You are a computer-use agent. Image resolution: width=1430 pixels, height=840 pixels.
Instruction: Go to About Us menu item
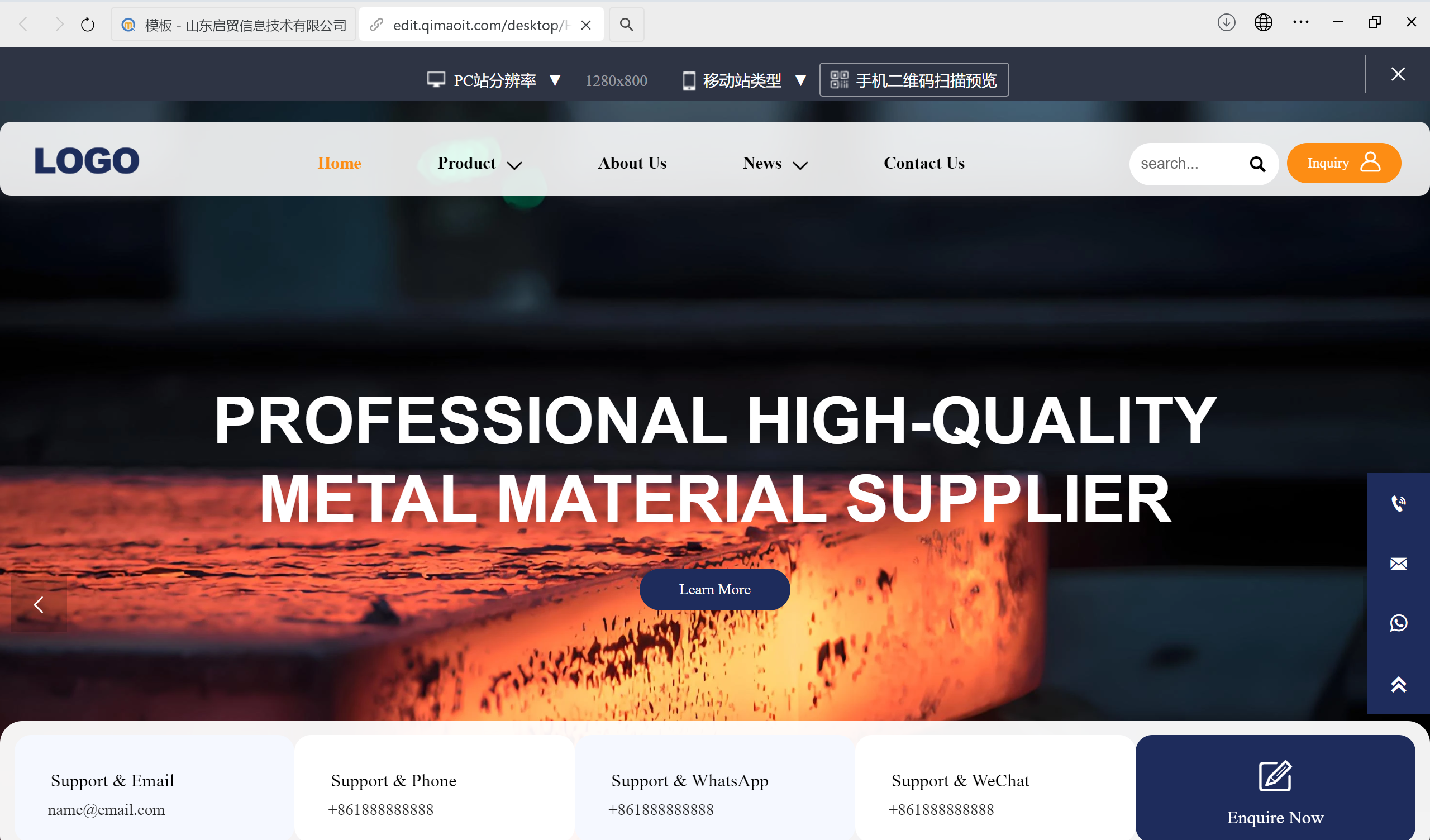coord(632,164)
